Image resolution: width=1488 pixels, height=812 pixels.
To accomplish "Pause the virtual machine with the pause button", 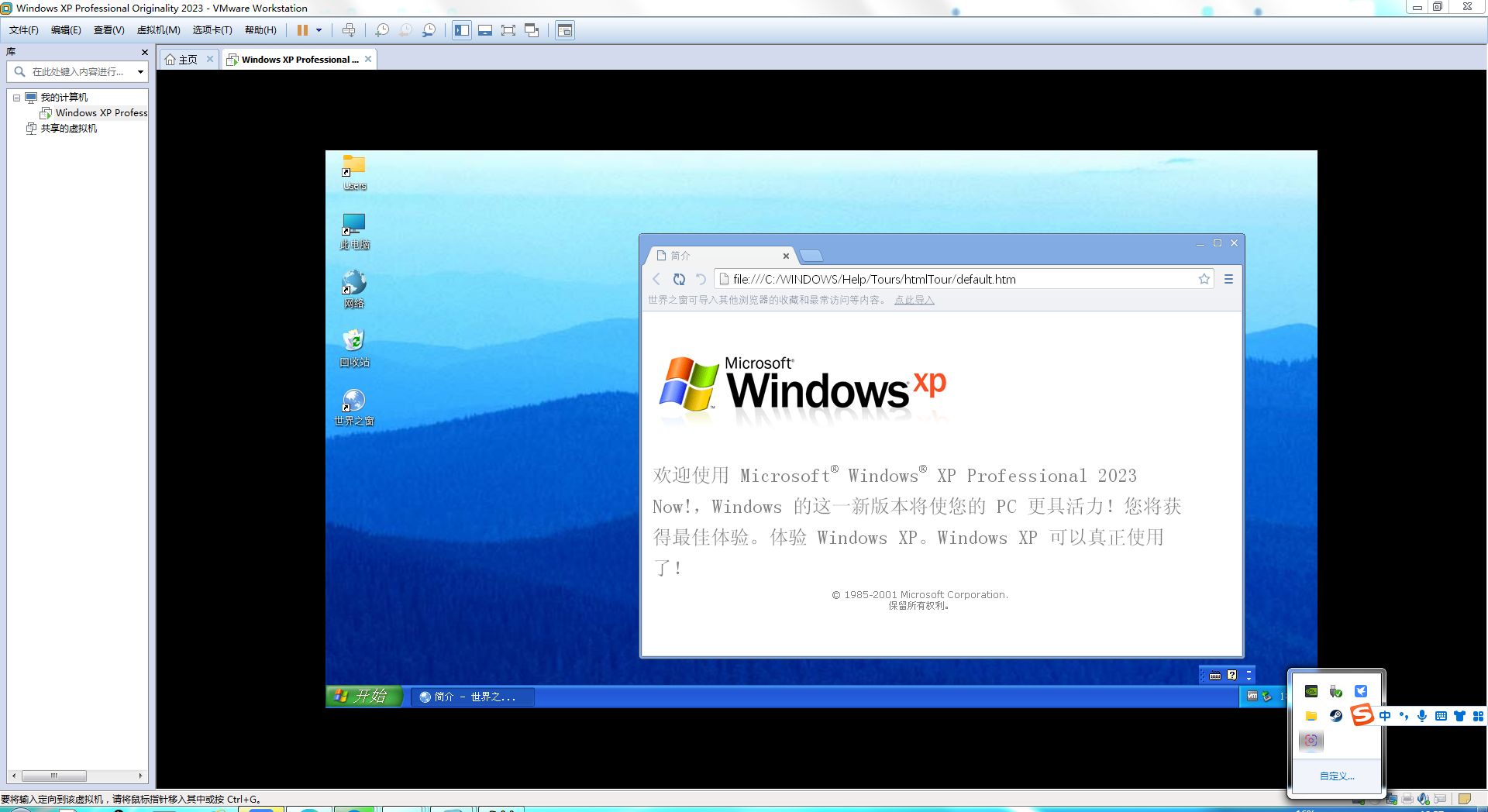I will click(302, 30).
